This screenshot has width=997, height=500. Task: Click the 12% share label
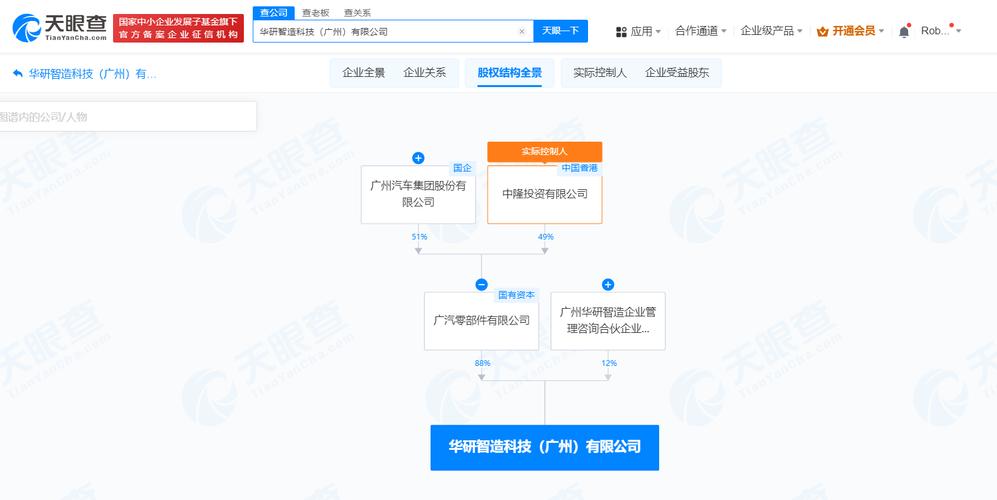pyautogui.click(x=609, y=363)
